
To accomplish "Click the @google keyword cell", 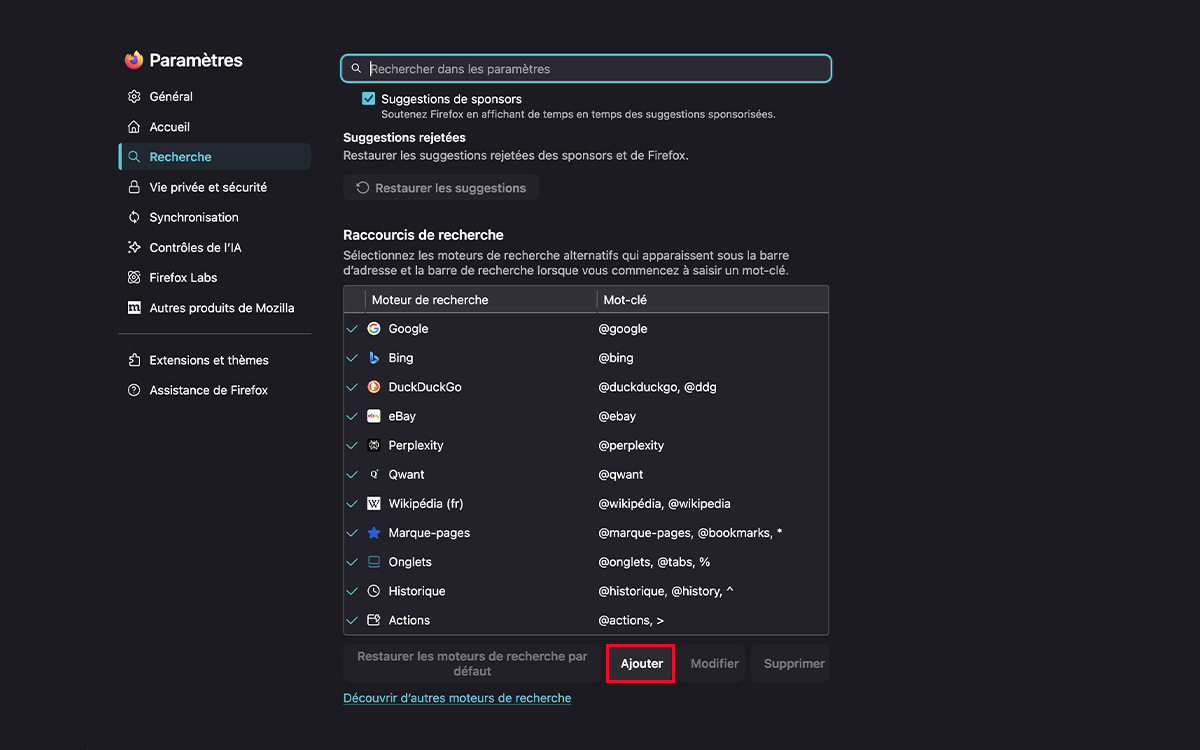I will pos(623,329).
